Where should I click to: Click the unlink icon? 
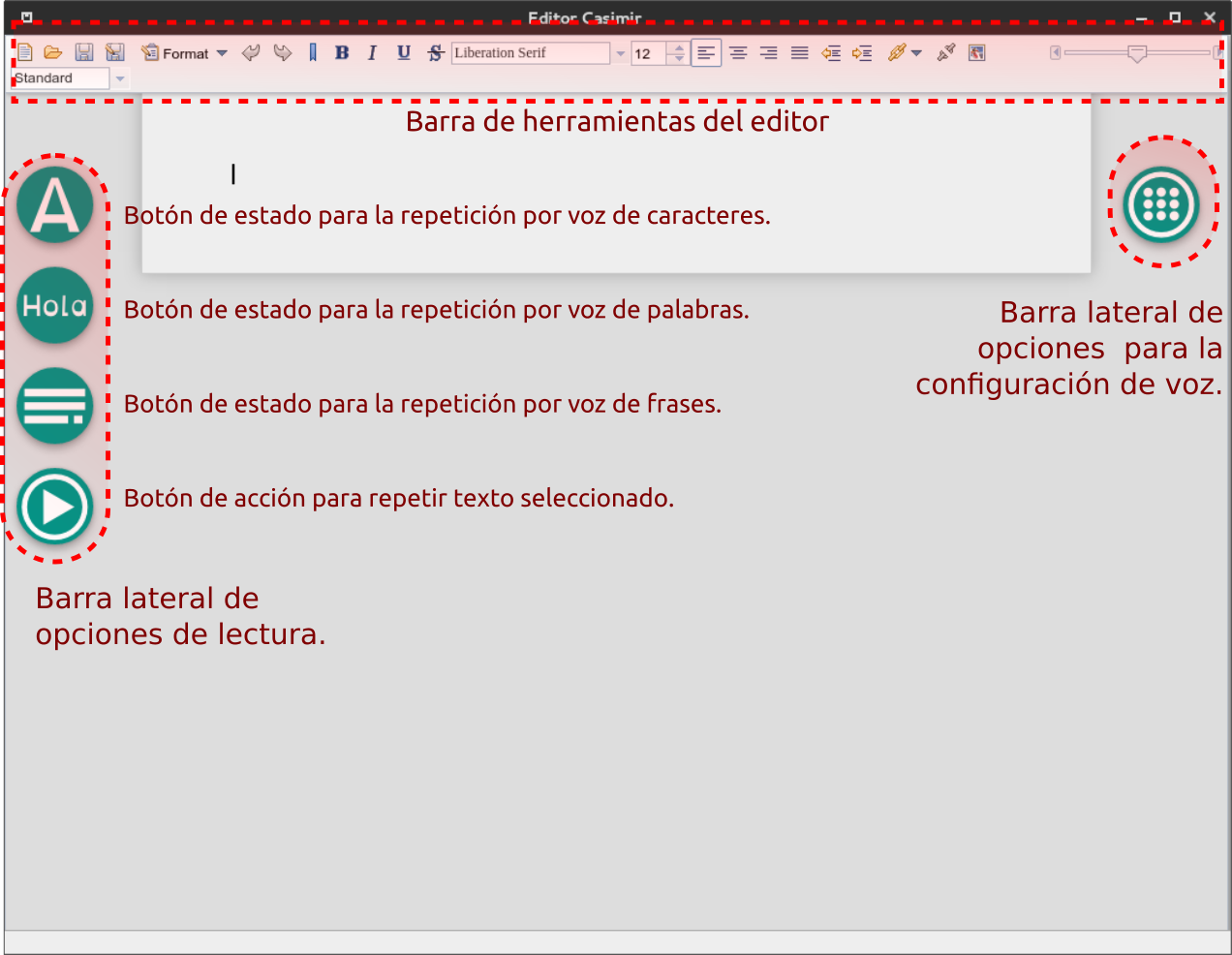coord(946,53)
